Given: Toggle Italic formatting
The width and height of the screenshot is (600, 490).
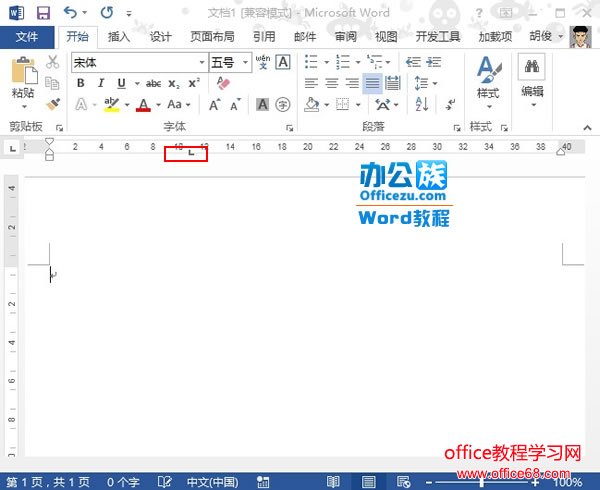Looking at the screenshot, I should point(101,83).
